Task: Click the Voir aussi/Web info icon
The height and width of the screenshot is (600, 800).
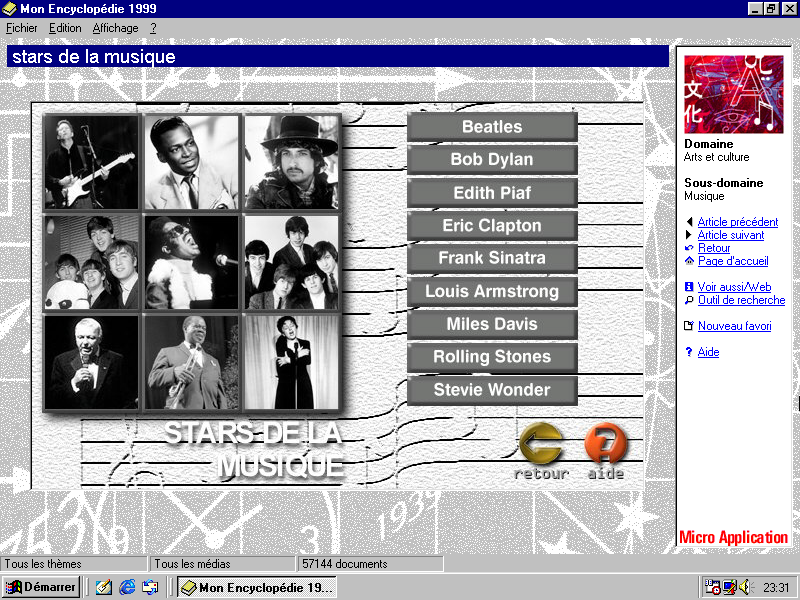Action: tap(689, 287)
